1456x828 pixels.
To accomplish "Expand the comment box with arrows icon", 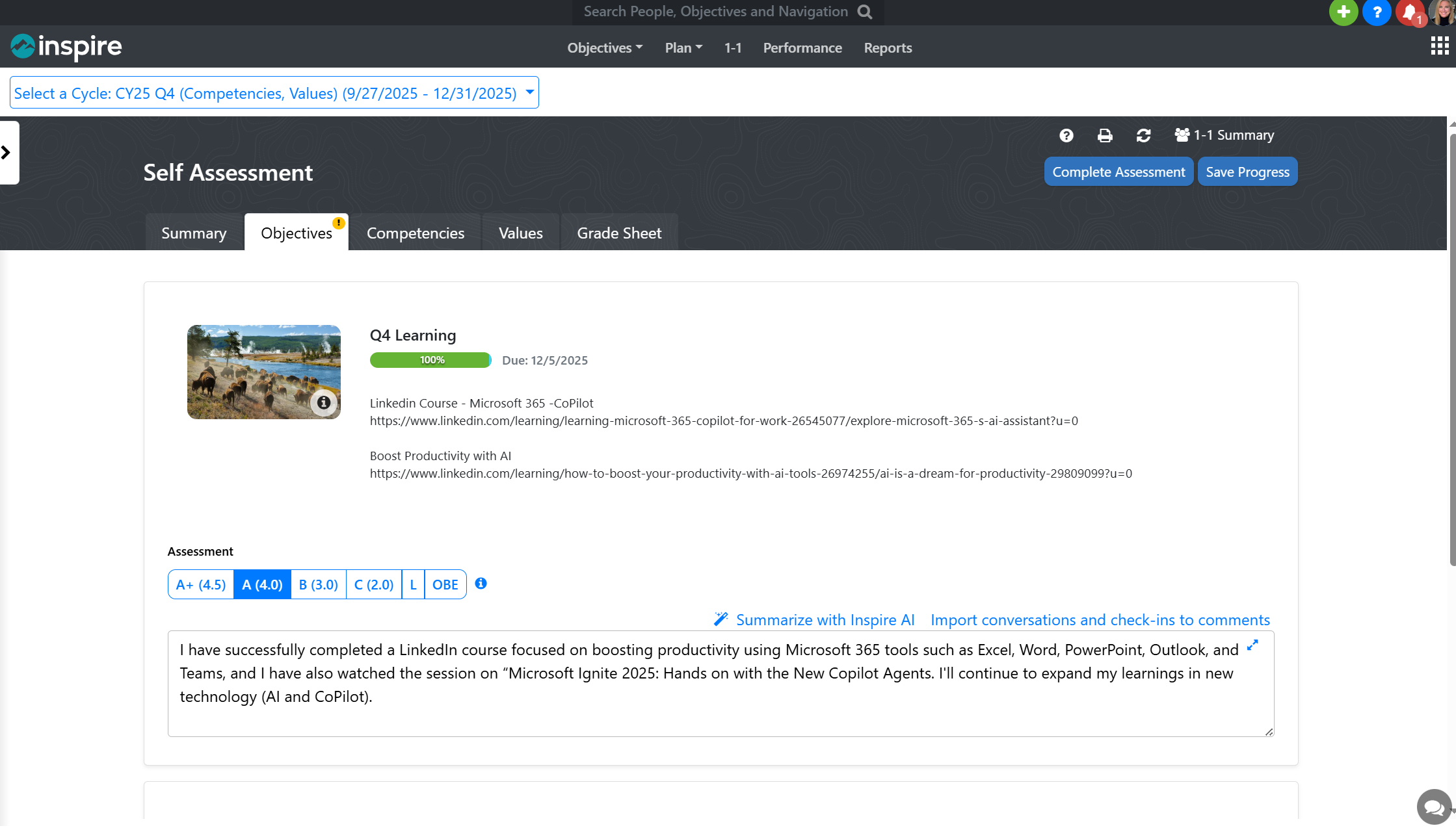I will (1252, 645).
